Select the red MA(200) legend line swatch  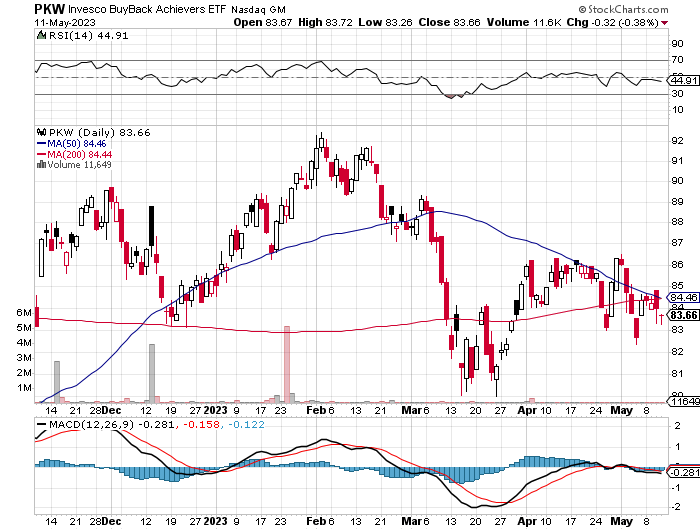(x=42, y=154)
